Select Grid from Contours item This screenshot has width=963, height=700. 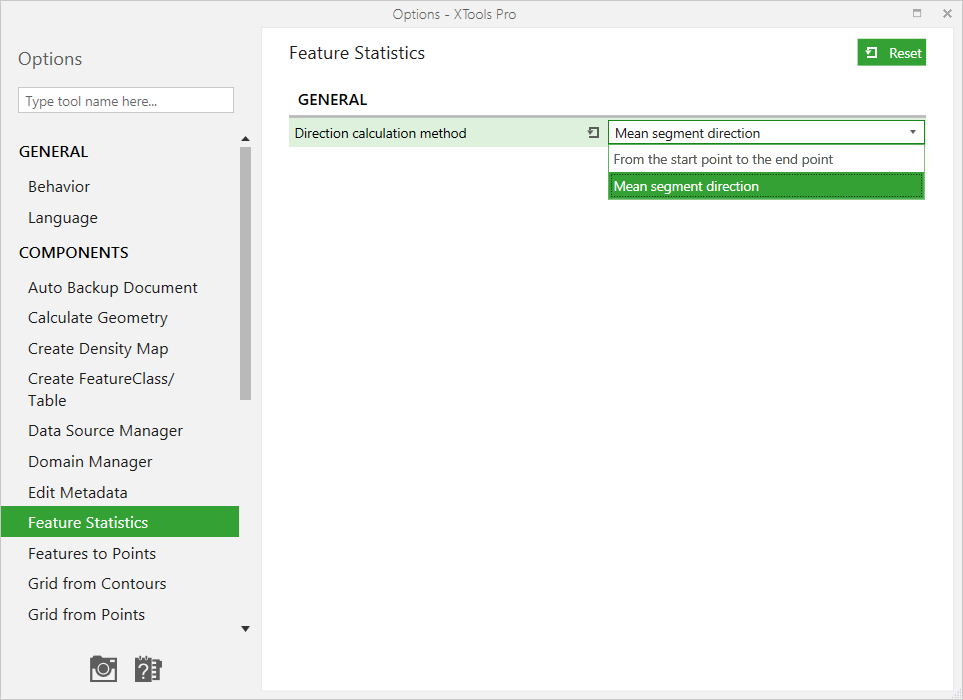point(97,584)
